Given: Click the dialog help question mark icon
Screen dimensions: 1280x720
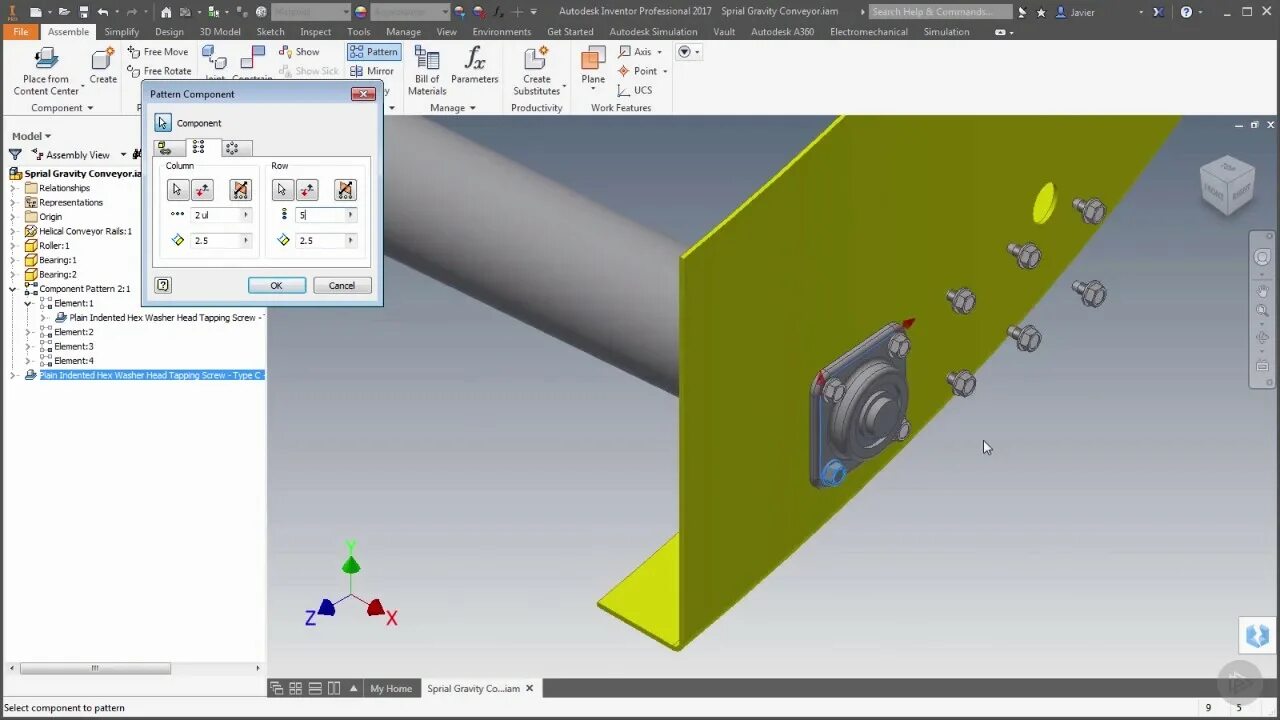Looking at the screenshot, I should click(163, 285).
